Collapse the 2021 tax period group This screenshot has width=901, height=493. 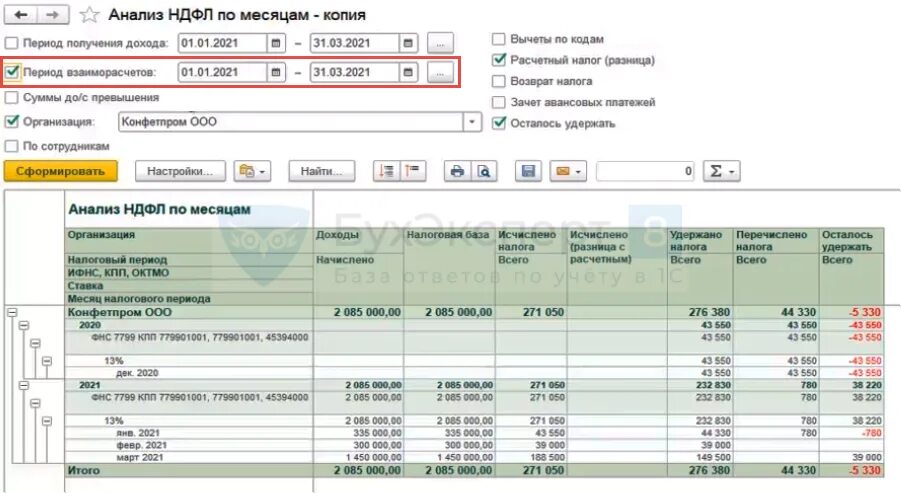pos(24,385)
